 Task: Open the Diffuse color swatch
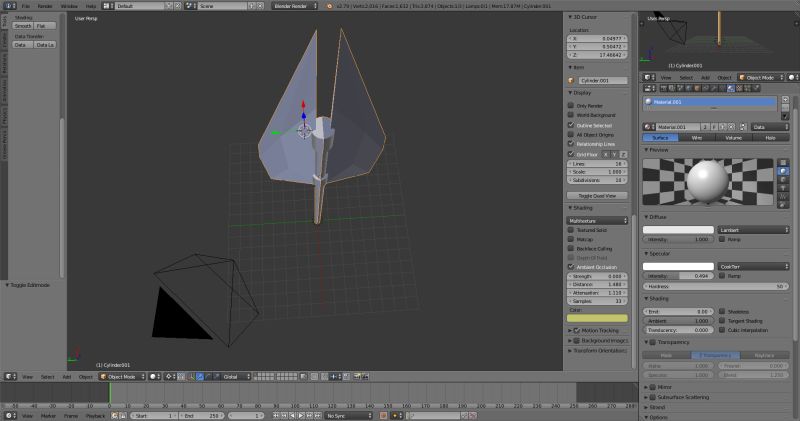pos(678,230)
